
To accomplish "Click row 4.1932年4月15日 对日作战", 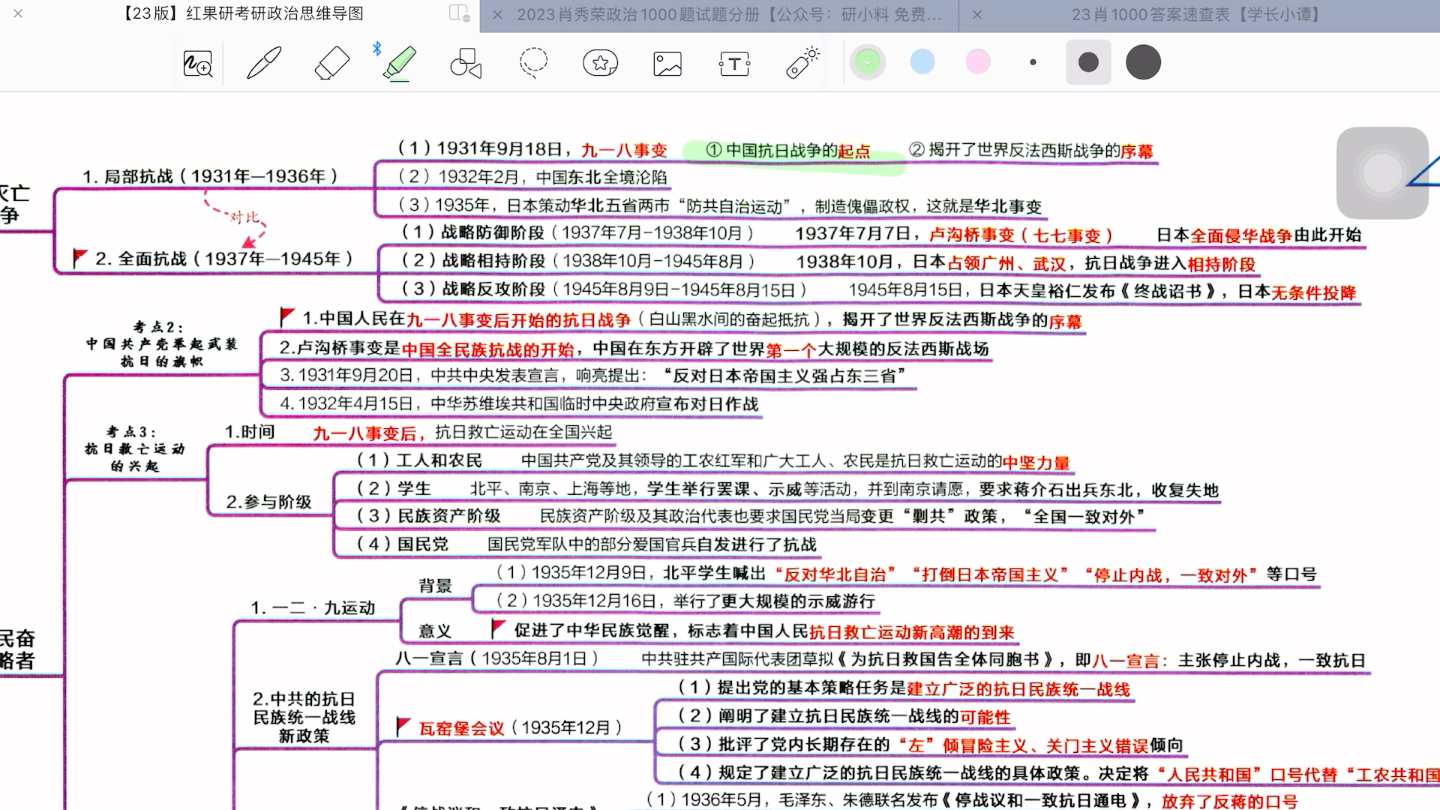I will pos(519,404).
